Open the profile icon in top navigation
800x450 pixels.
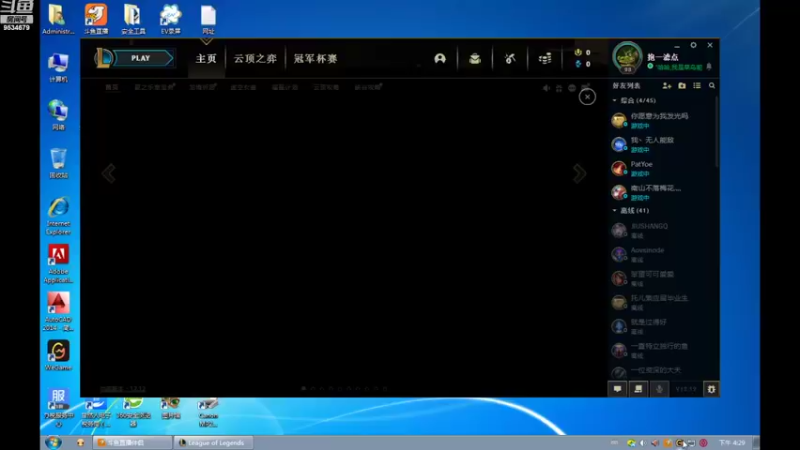coord(440,59)
